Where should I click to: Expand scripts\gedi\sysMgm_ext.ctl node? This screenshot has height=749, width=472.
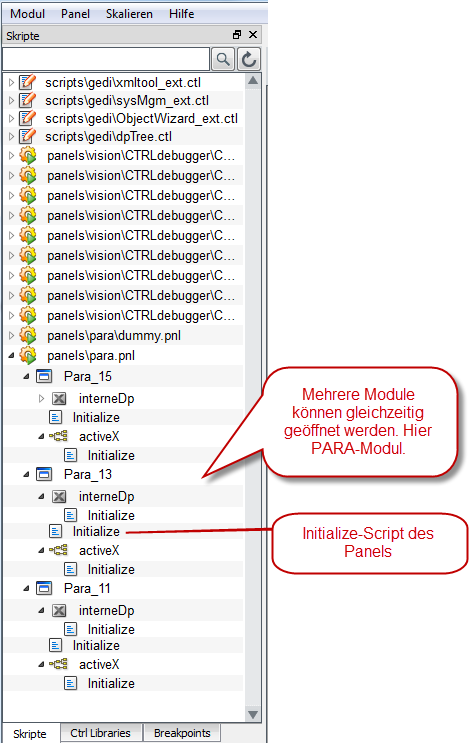(11, 101)
